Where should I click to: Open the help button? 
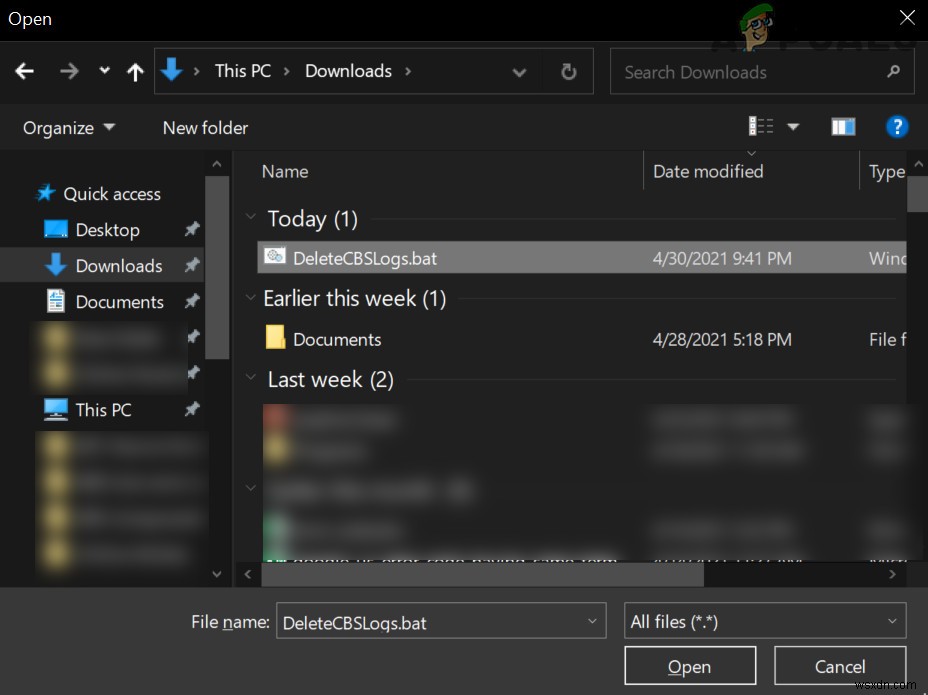coord(897,127)
